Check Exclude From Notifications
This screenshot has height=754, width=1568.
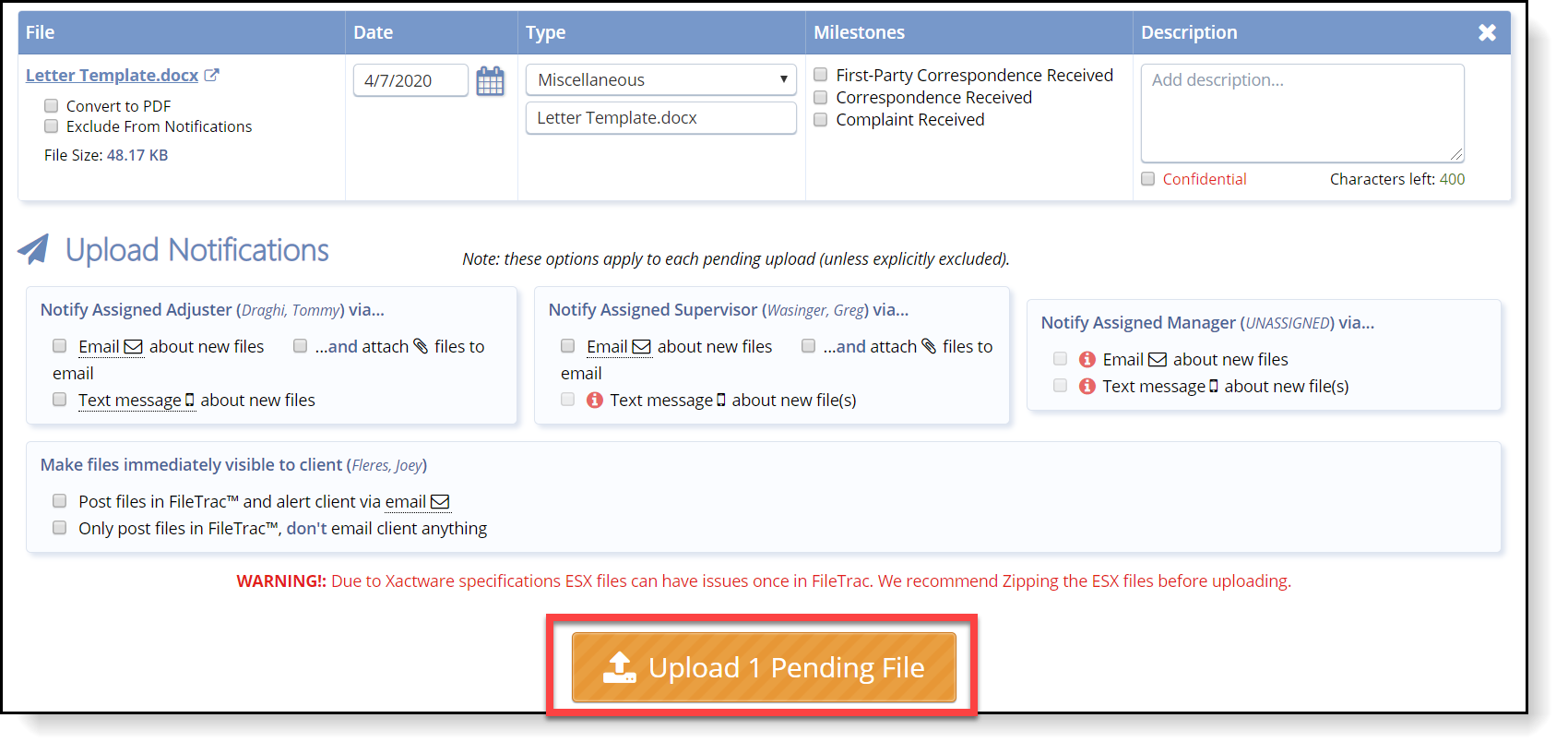[52, 126]
